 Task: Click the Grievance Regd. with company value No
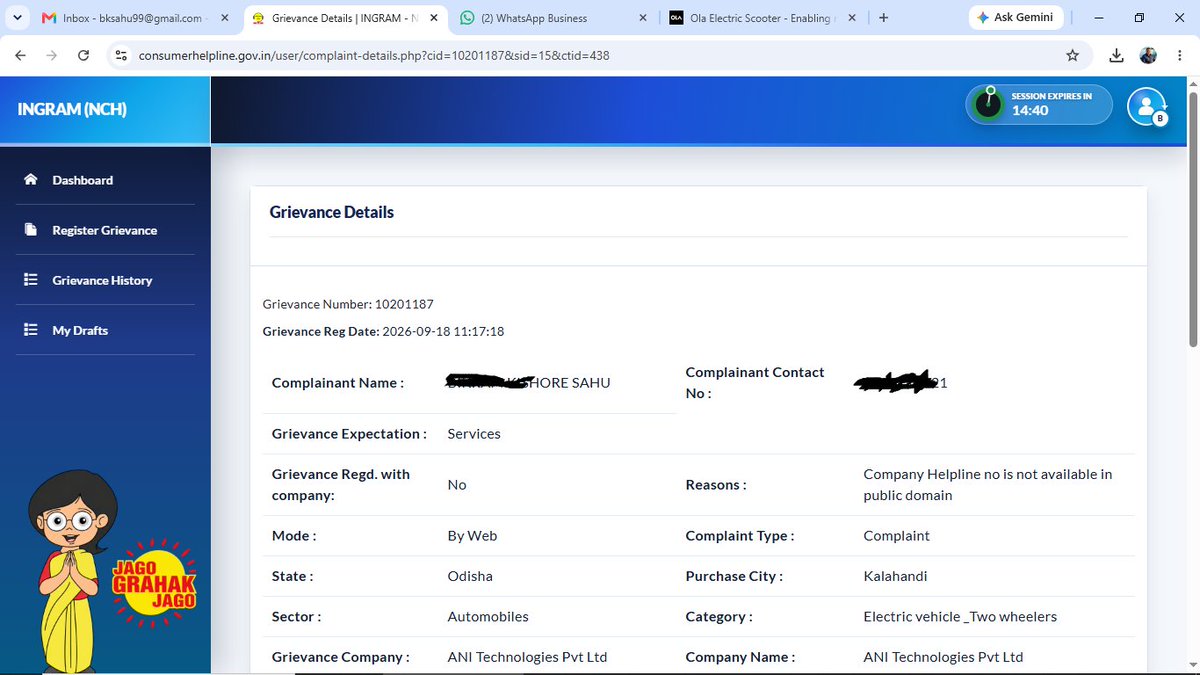point(457,485)
